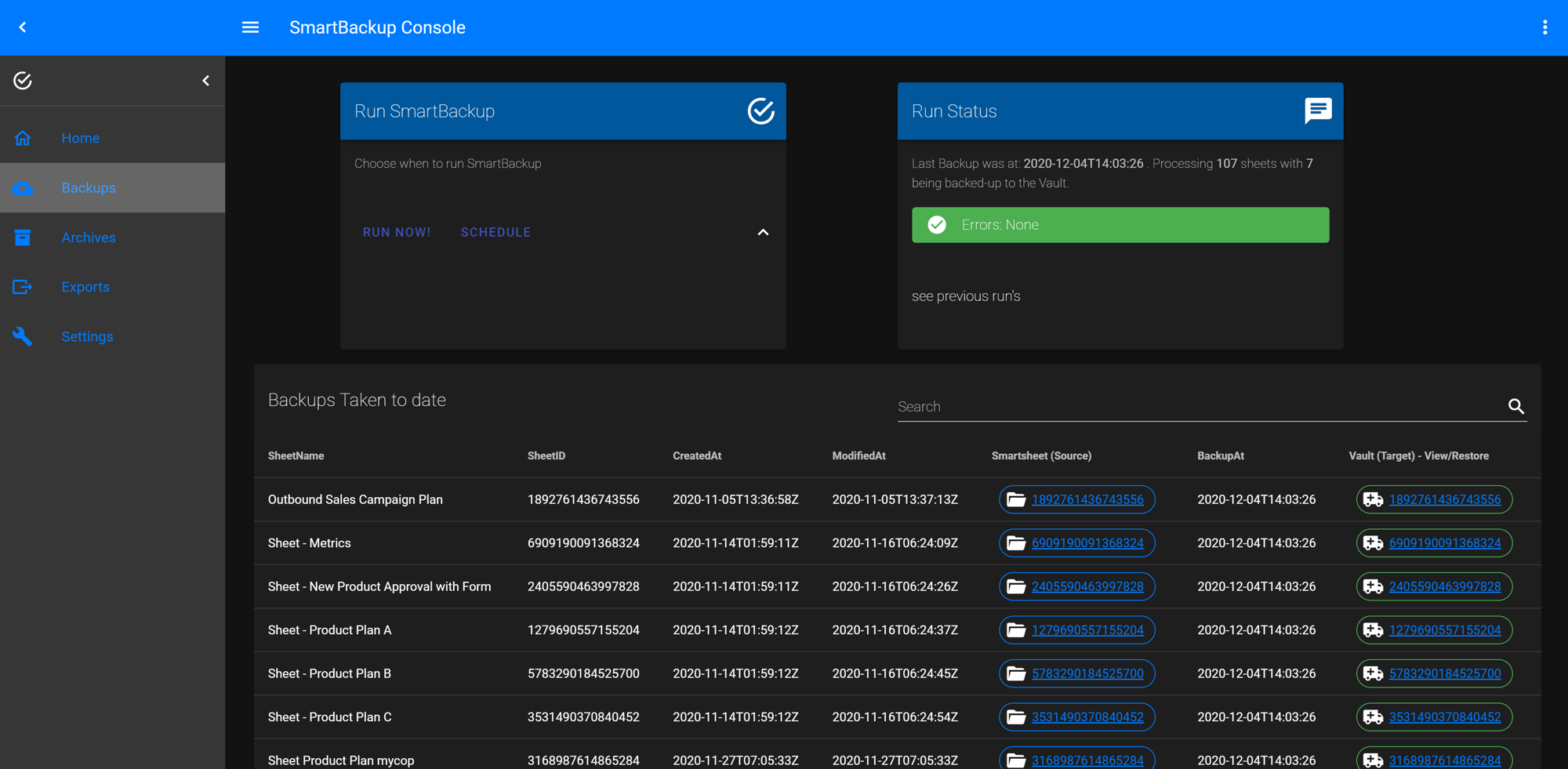Open the three-dot overflow menu
1568x769 pixels.
[1544, 27]
